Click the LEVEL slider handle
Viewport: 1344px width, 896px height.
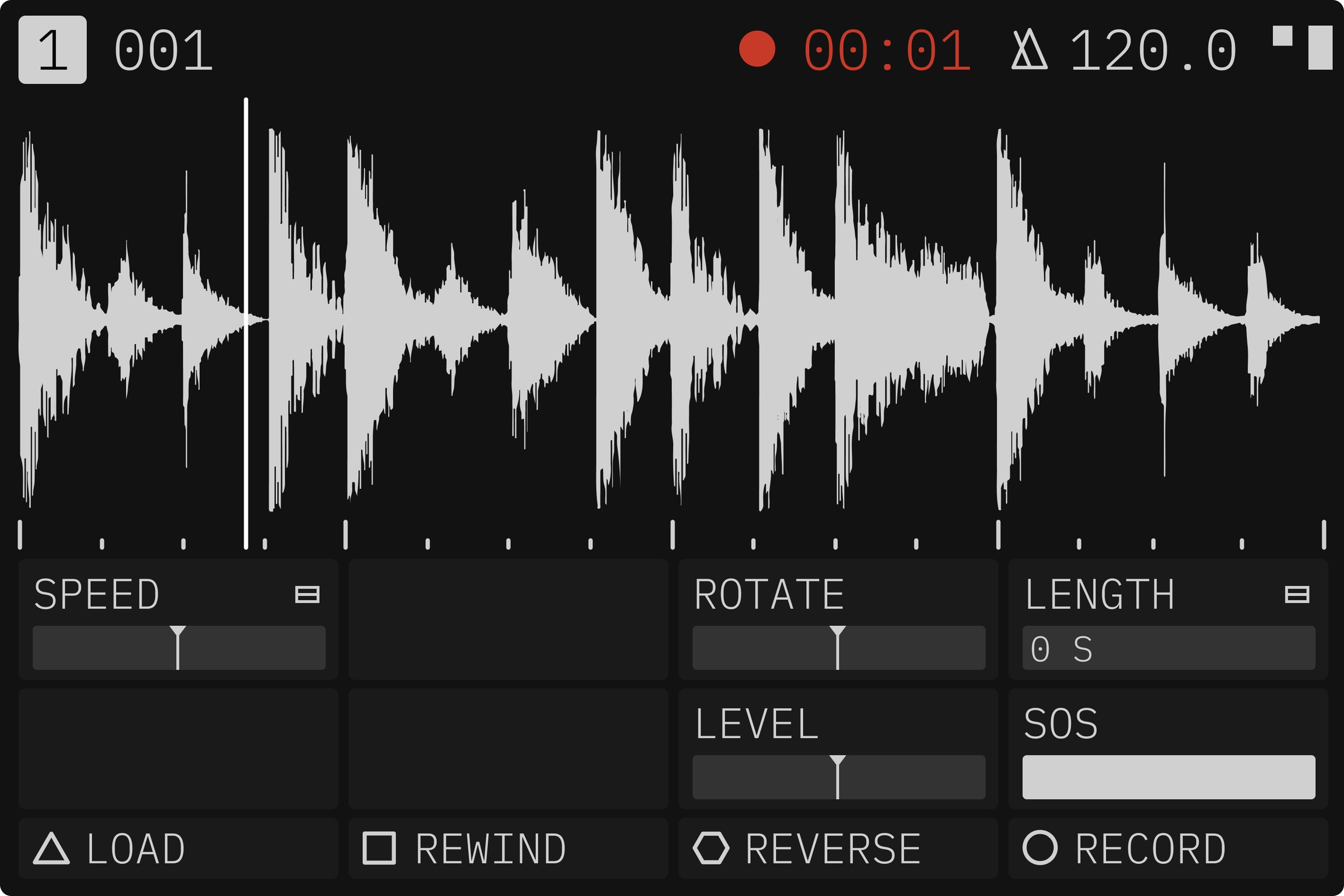click(838, 776)
